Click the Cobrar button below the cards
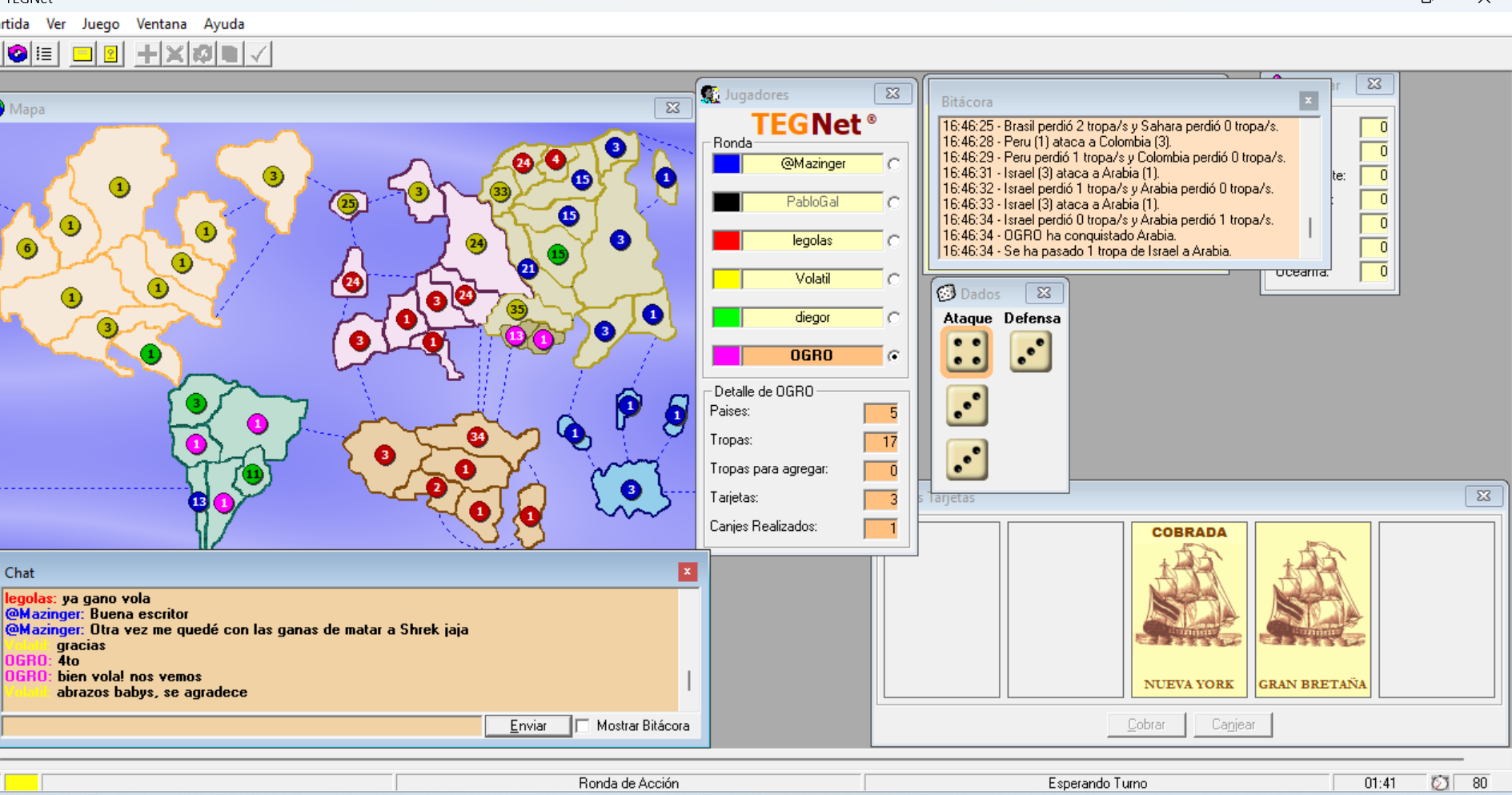 click(1145, 724)
